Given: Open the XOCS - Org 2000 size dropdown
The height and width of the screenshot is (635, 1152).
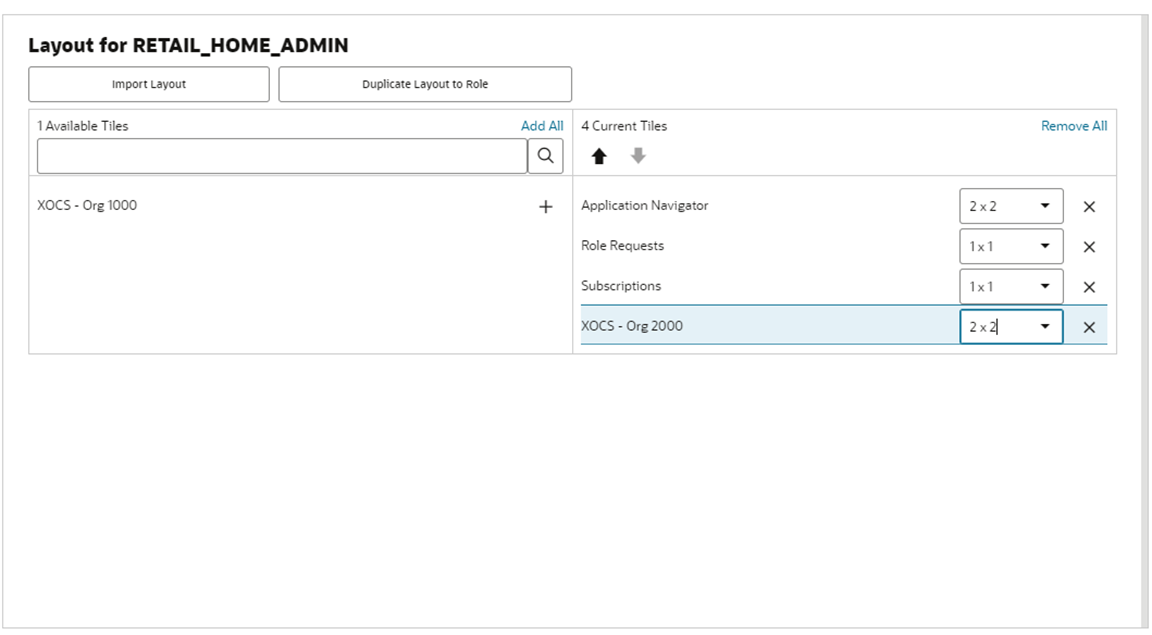Looking at the screenshot, I should (x=1046, y=326).
